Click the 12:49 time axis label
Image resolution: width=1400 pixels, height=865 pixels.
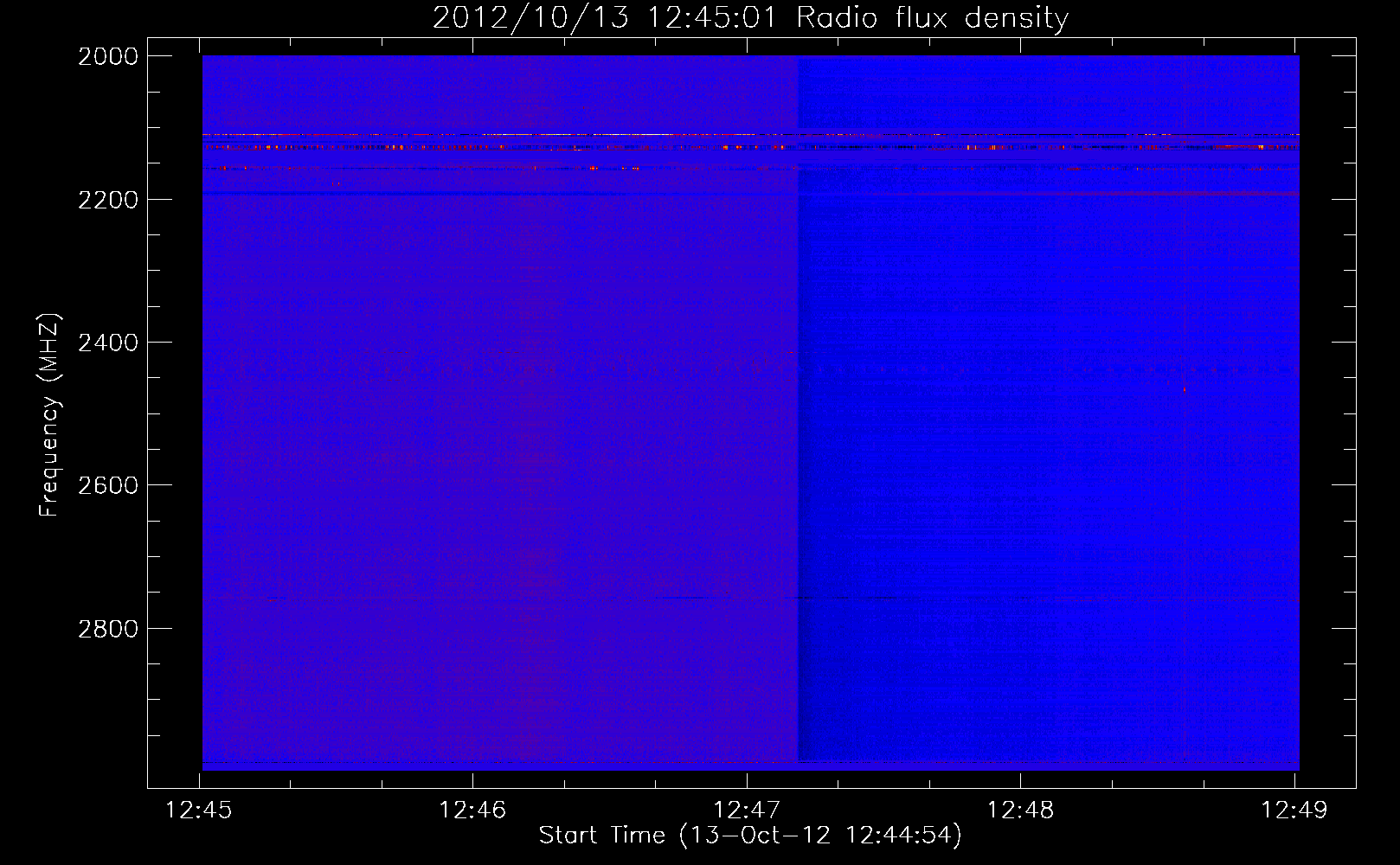point(1294,811)
